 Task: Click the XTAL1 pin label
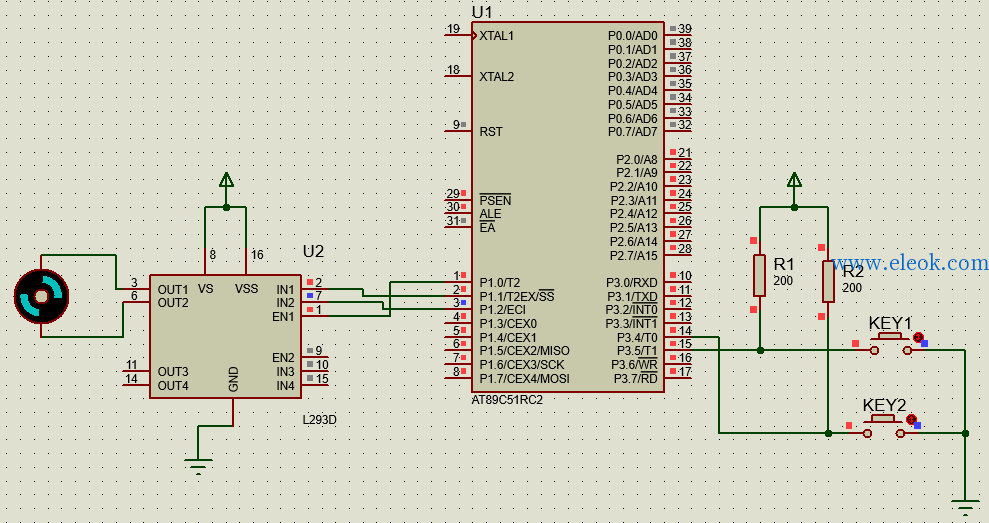[496, 36]
